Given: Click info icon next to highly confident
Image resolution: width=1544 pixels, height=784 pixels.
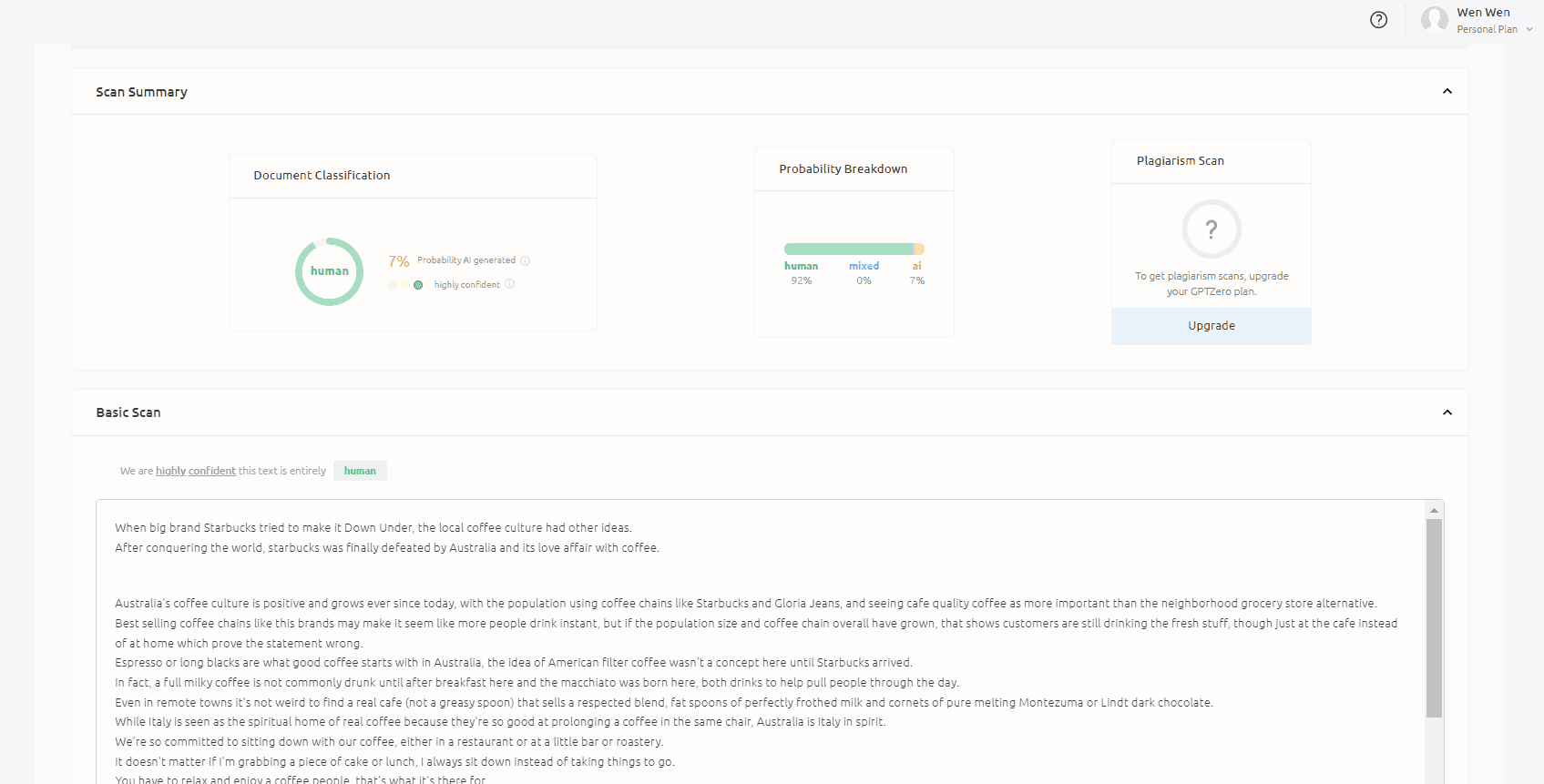Looking at the screenshot, I should point(509,284).
